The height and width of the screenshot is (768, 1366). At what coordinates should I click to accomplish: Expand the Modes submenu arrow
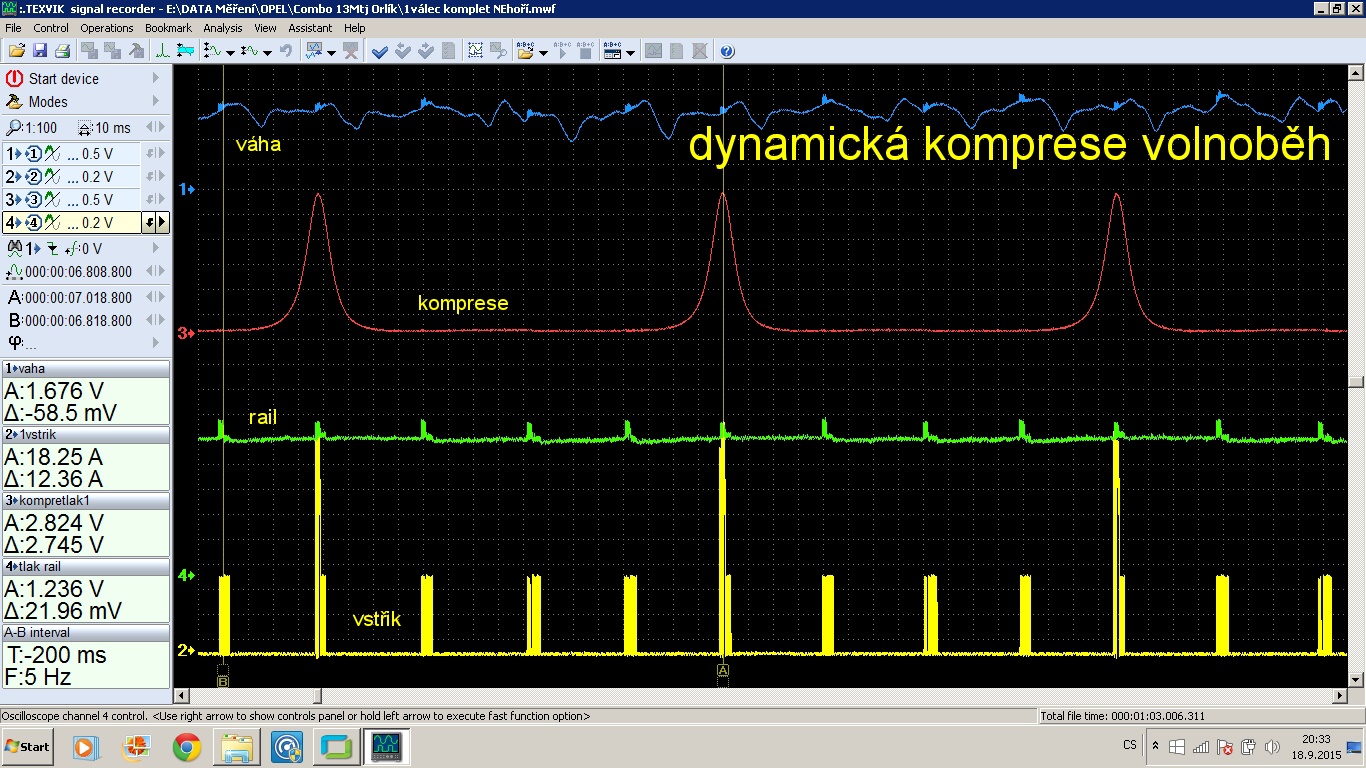(156, 101)
